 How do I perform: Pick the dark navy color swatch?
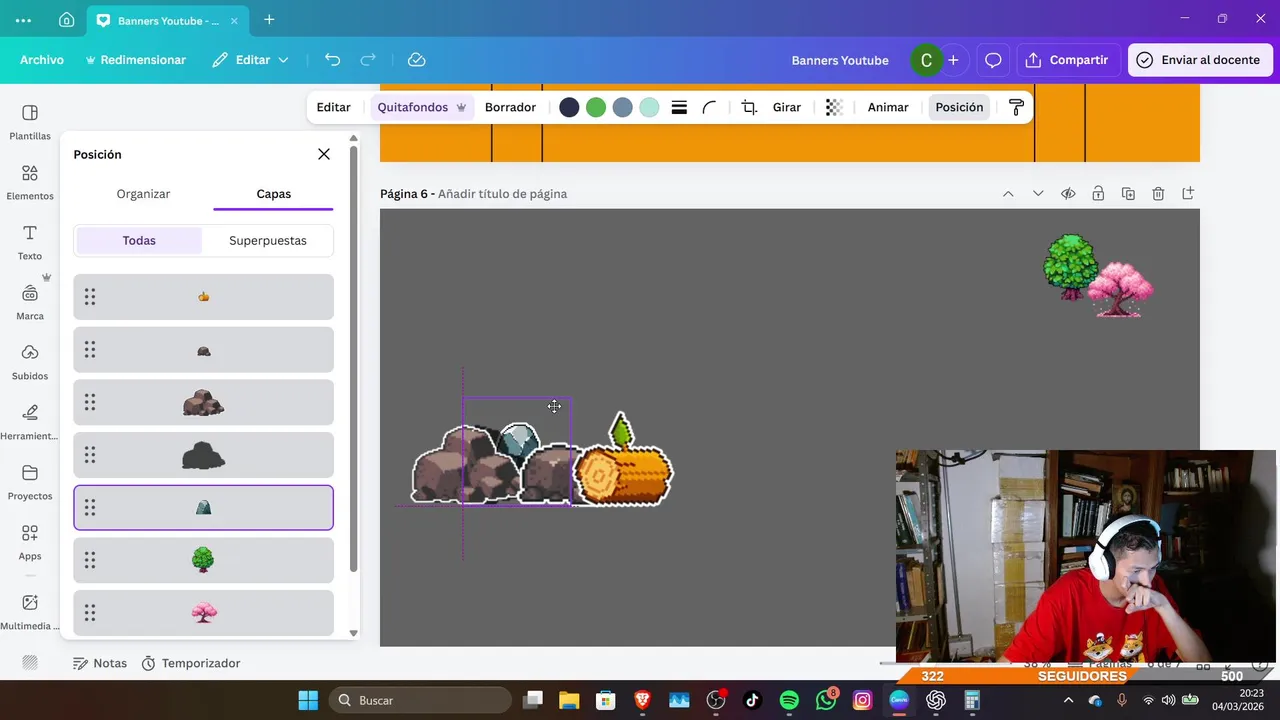(x=569, y=107)
